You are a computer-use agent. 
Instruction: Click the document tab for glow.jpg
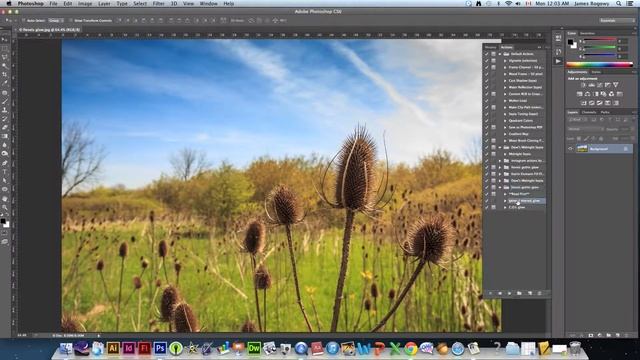[50, 30]
